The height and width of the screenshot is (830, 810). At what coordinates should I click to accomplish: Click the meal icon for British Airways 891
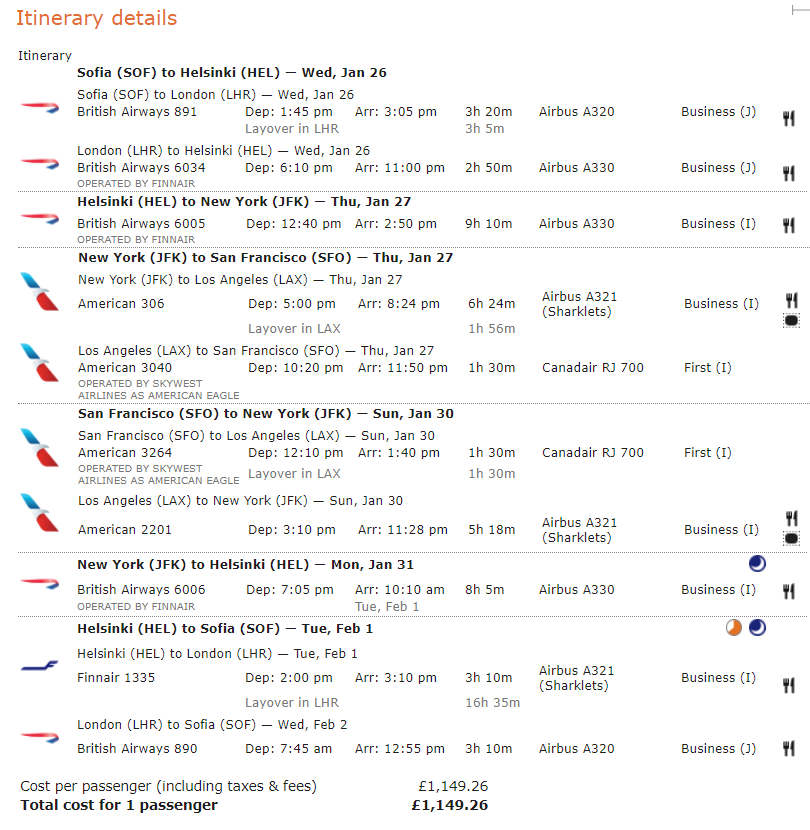(789, 118)
